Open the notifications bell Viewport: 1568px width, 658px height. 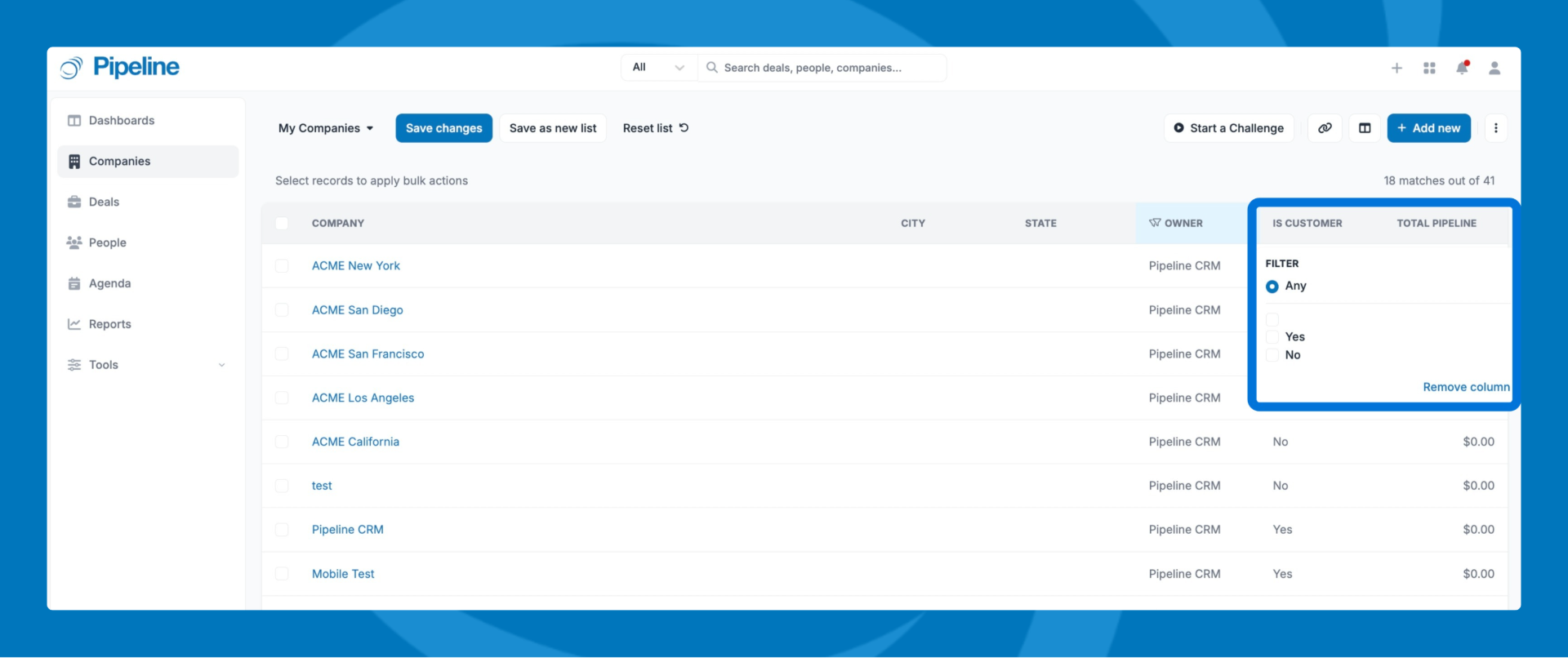coord(1462,68)
